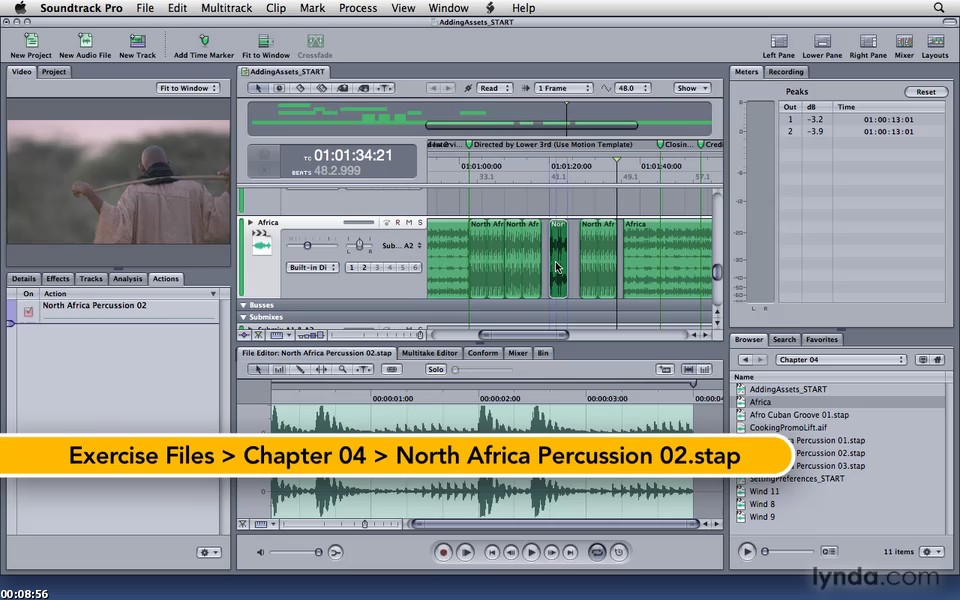Select the timeline arrow selection tool
The width and height of the screenshot is (960, 600).
[x=258, y=88]
